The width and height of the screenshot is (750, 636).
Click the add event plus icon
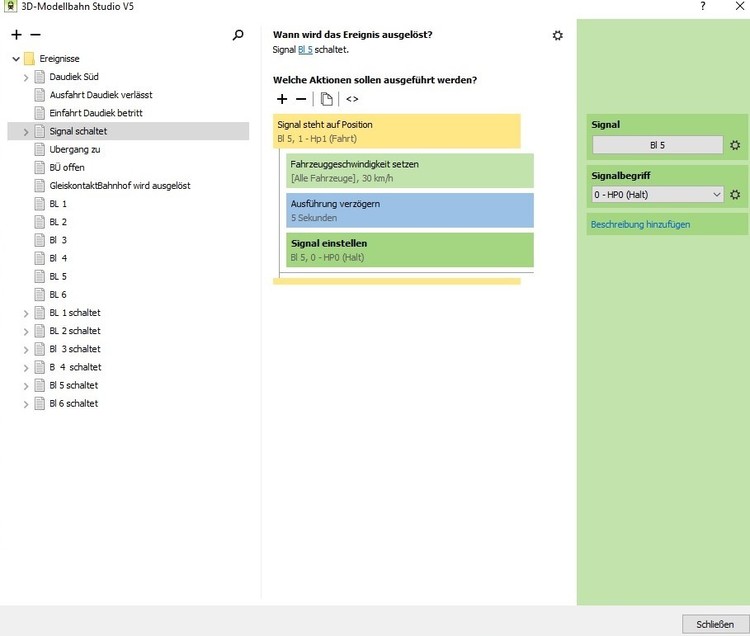pyautogui.click(x=16, y=35)
